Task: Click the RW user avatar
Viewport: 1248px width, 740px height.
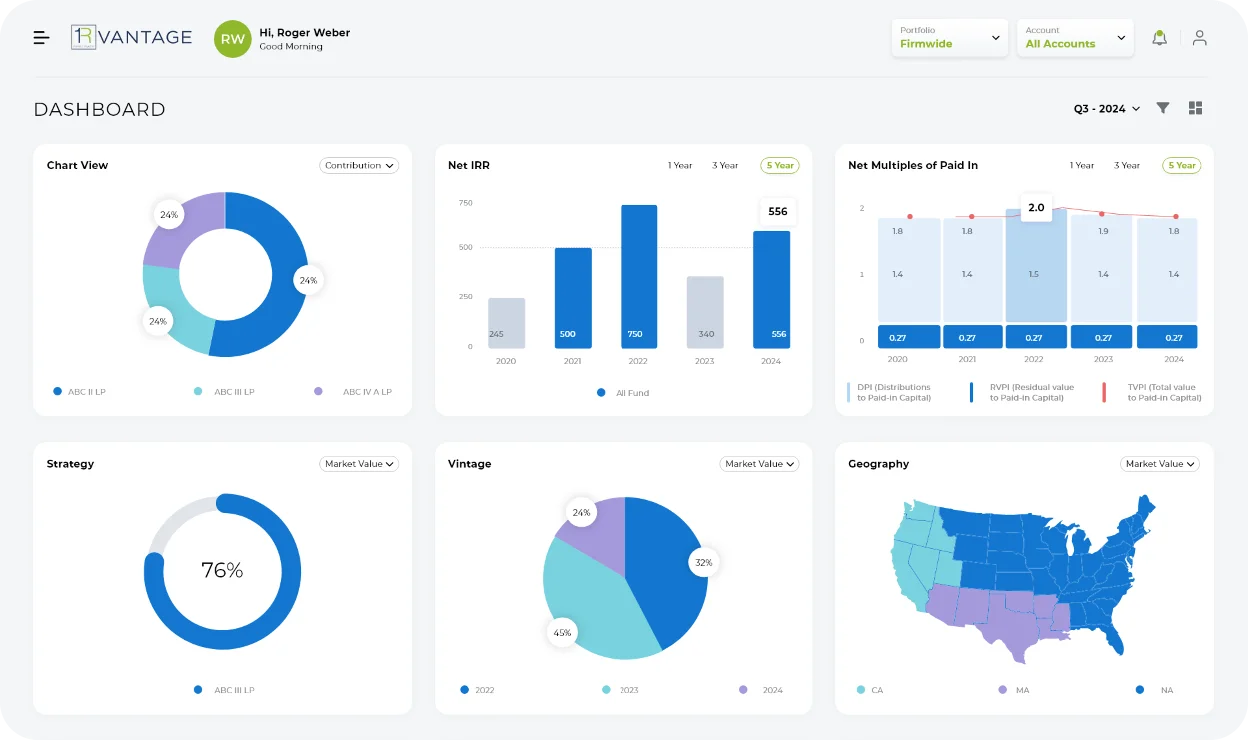Action: pos(232,39)
